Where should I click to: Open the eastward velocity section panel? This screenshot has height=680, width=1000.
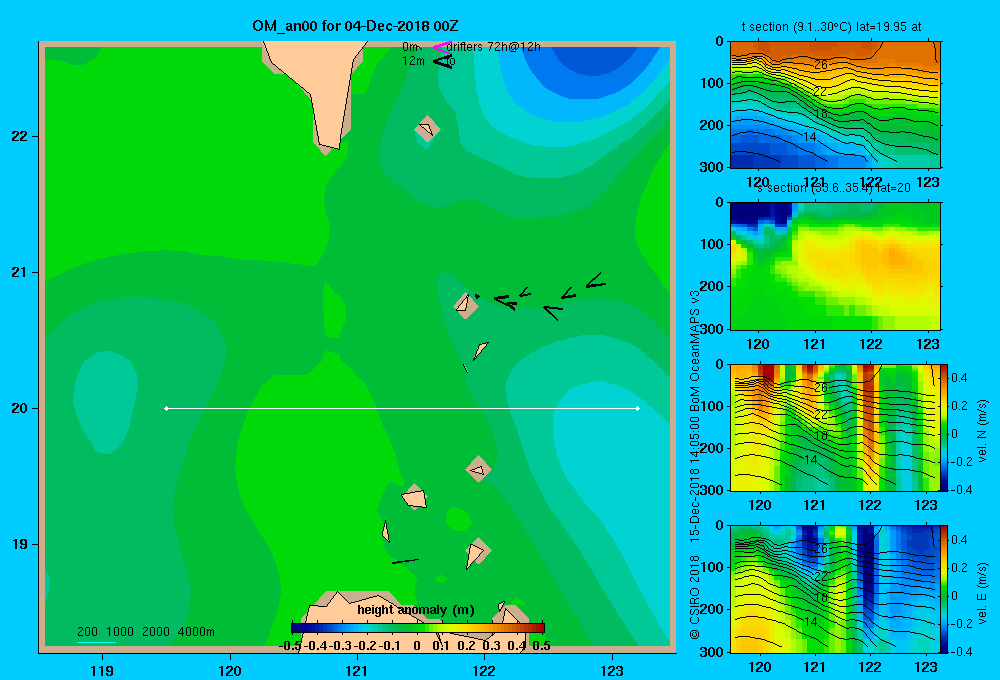[x=835, y=589]
